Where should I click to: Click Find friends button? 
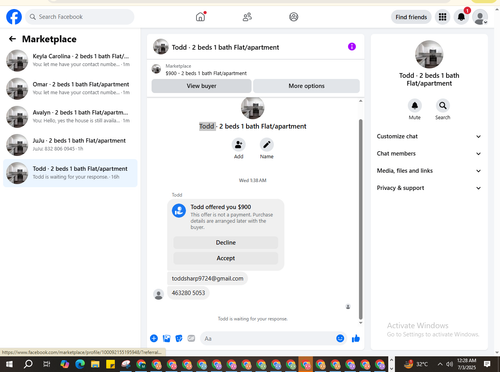(x=411, y=17)
